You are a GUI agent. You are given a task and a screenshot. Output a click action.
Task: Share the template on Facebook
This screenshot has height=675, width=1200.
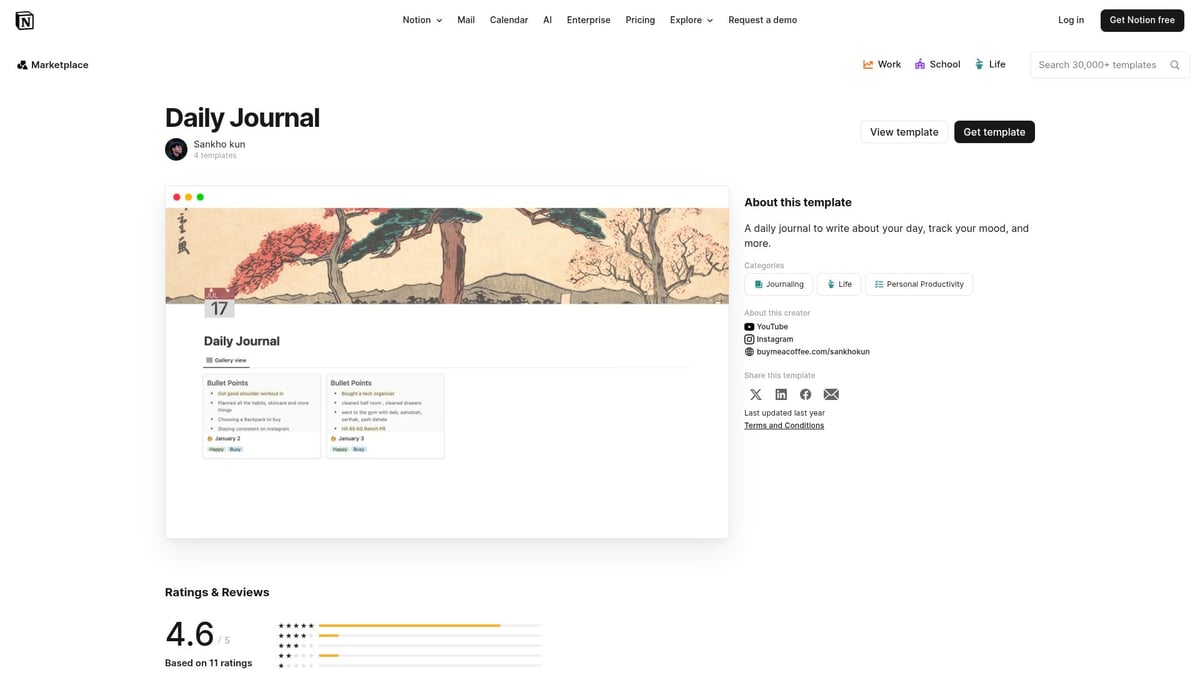[805, 394]
